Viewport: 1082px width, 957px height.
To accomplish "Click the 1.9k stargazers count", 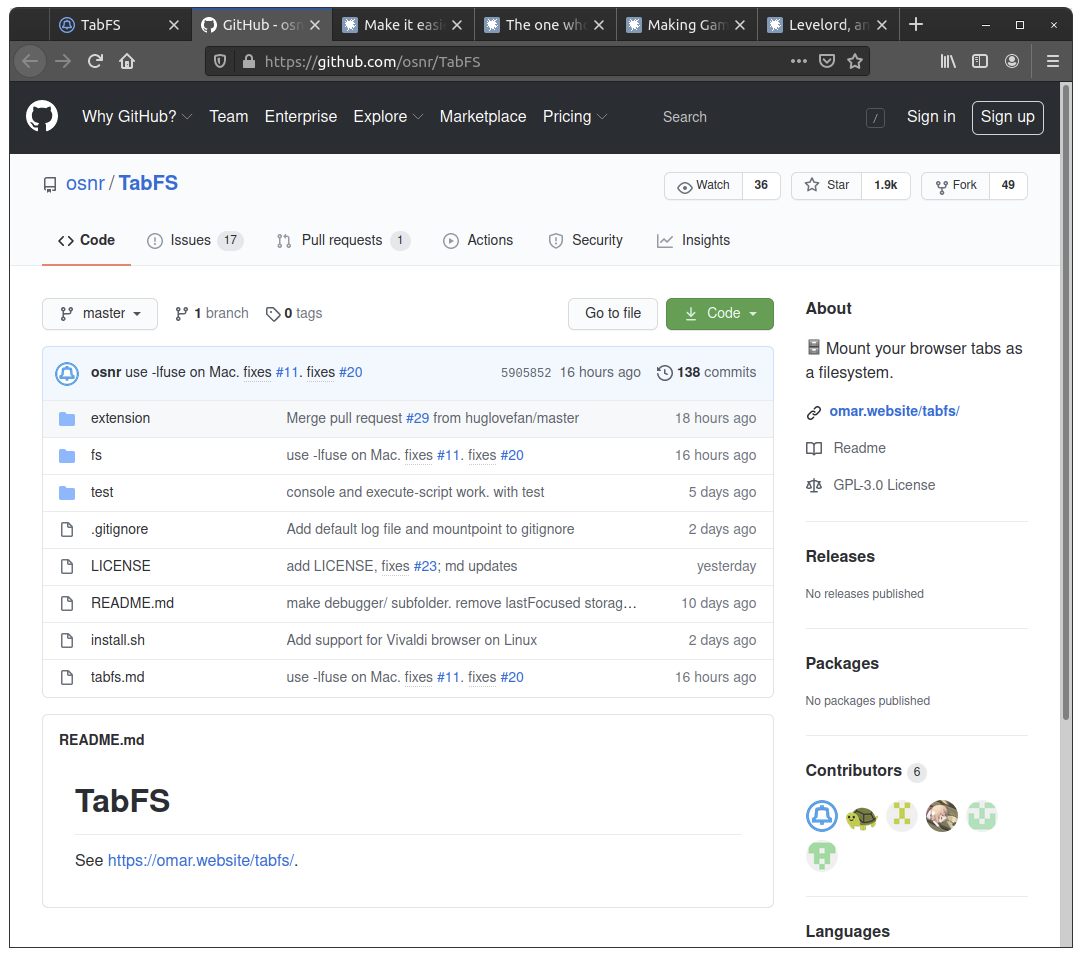I will (885, 186).
